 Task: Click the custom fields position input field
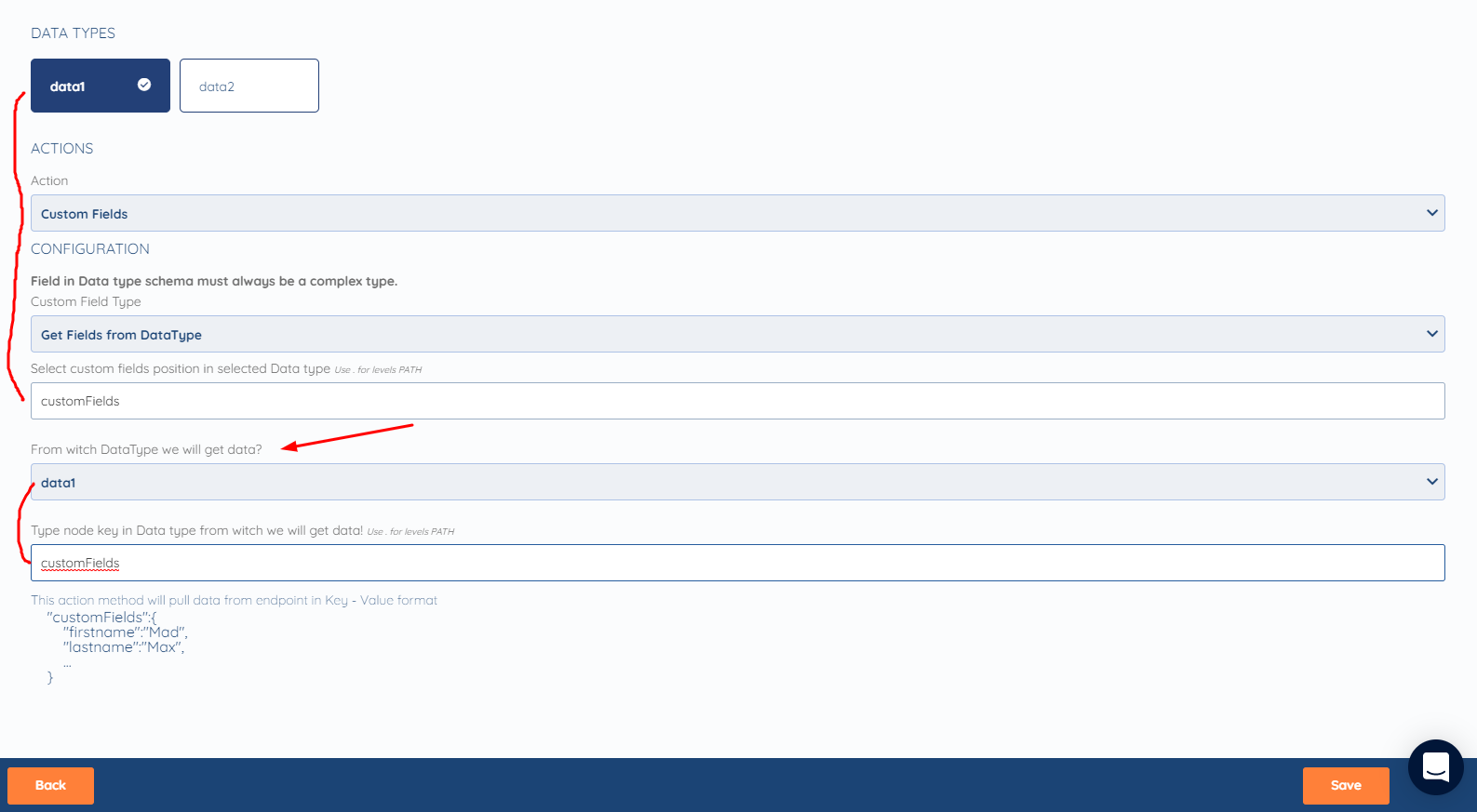737,401
